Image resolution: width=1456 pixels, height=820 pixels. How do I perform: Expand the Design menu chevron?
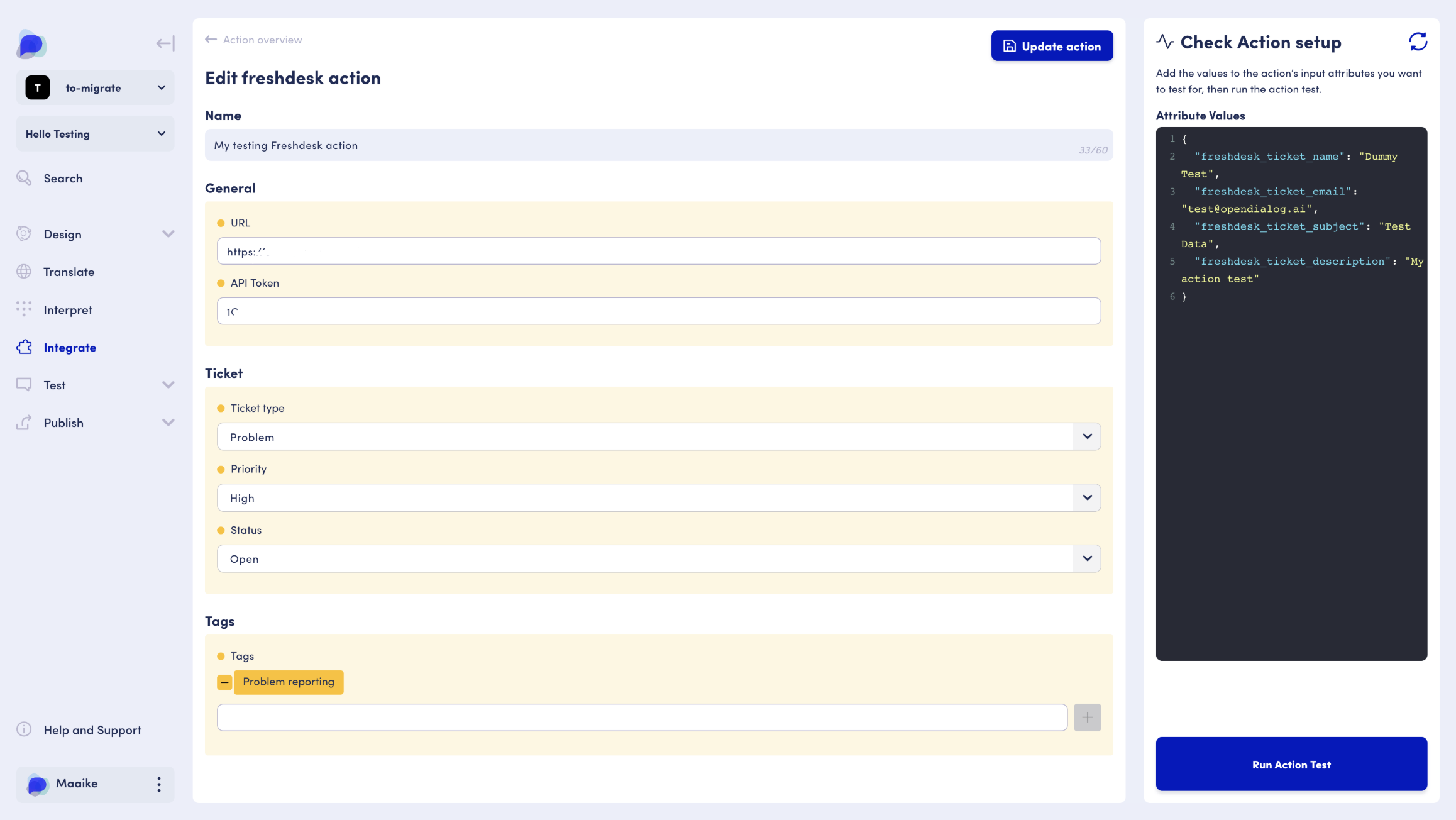168,235
